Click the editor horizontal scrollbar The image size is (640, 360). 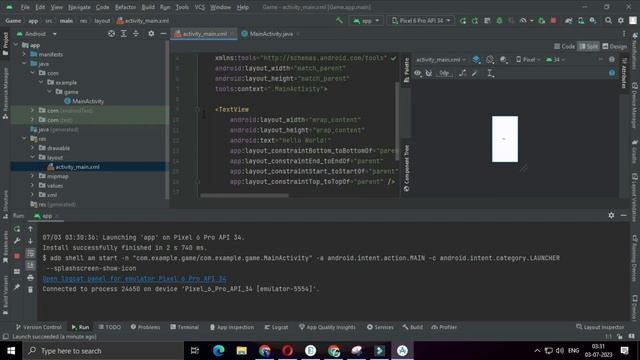pos(244,195)
